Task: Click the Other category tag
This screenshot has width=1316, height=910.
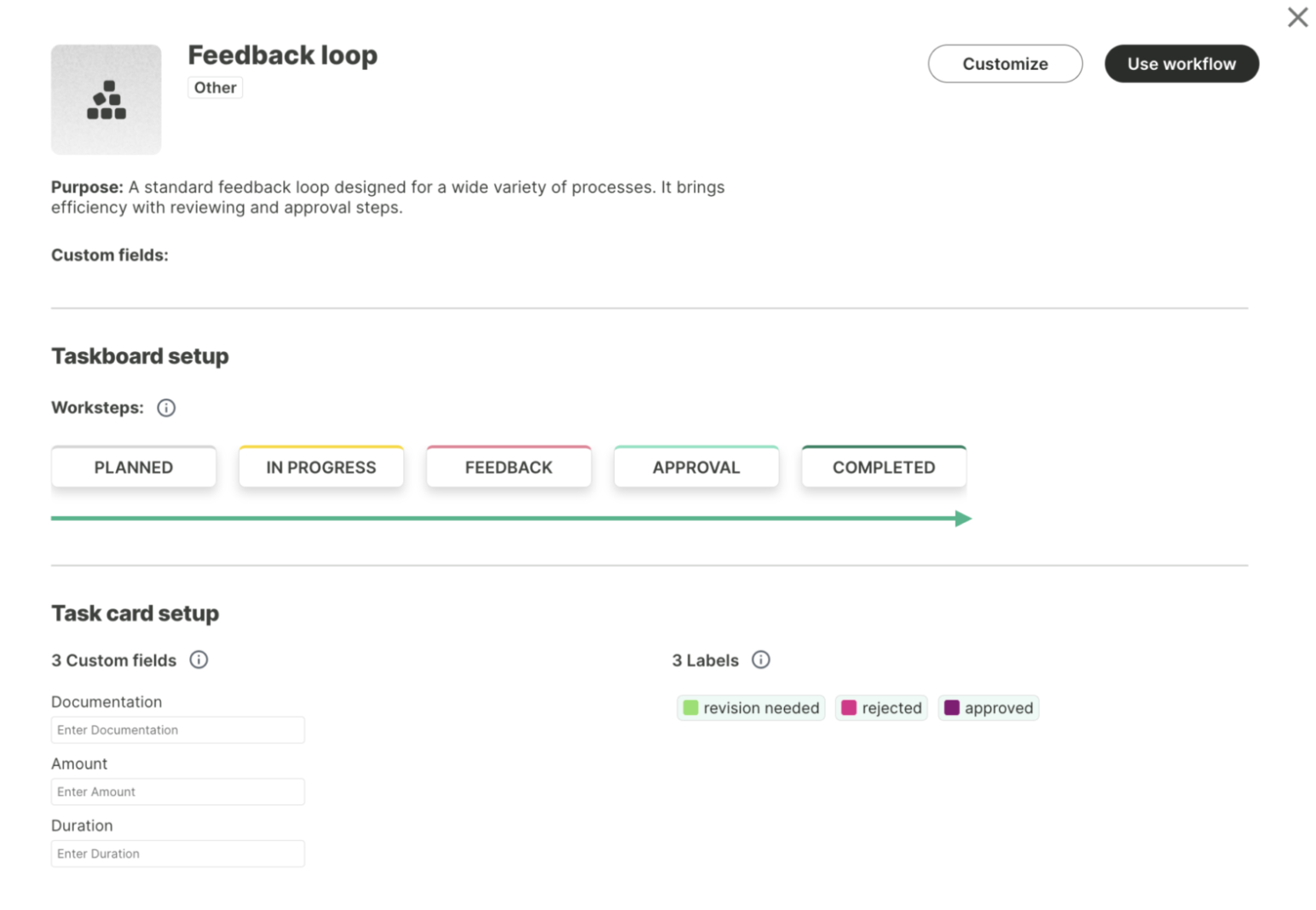Action: pos(215,88)
